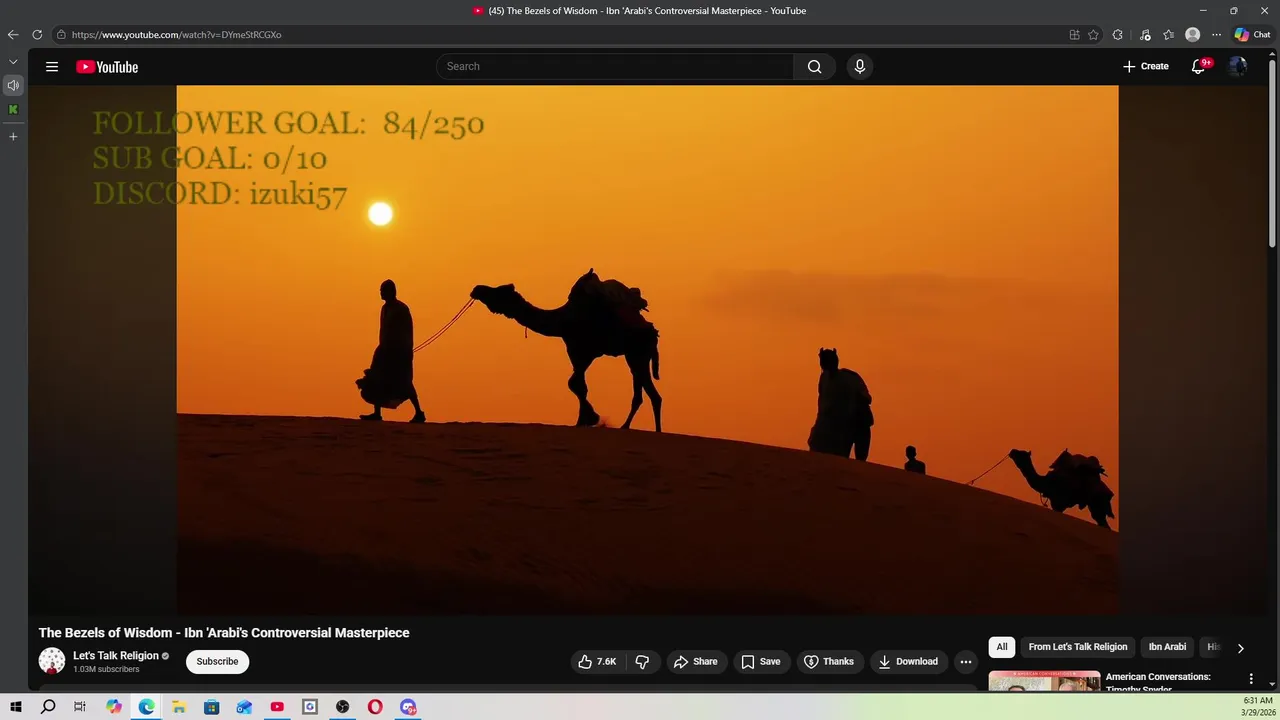This screenshot has height=720, width=1280.
Task: Add a new tab with plus icon
Action: [x=13, y=136]
